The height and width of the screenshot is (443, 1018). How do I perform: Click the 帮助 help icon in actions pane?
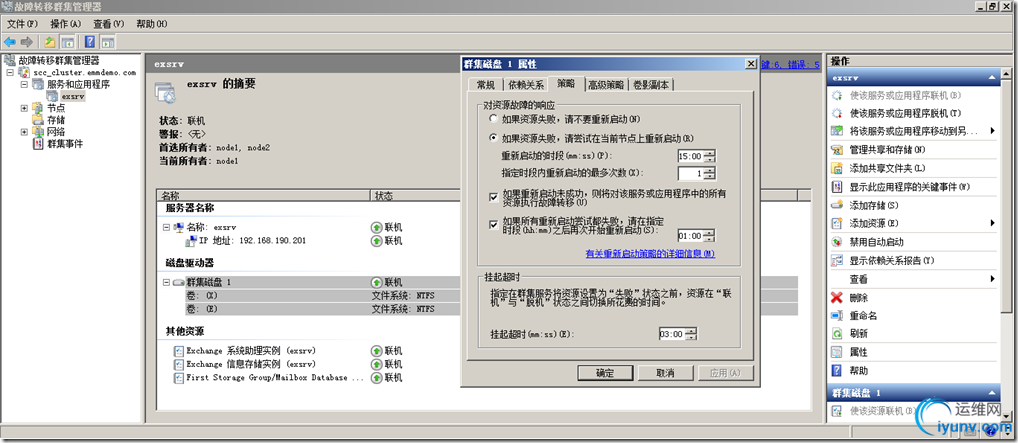[x=837, y=371]
